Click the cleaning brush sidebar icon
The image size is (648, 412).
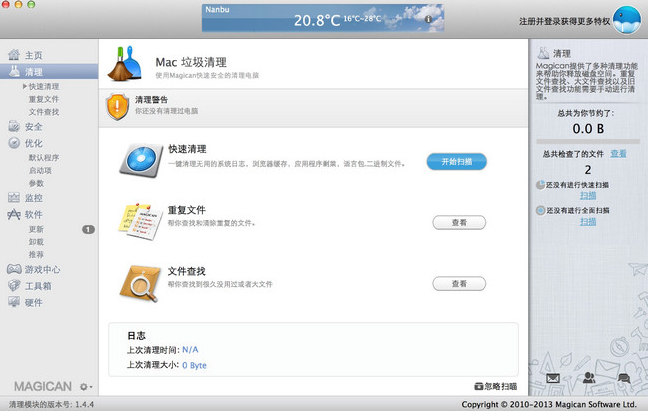tap(14, 71)
